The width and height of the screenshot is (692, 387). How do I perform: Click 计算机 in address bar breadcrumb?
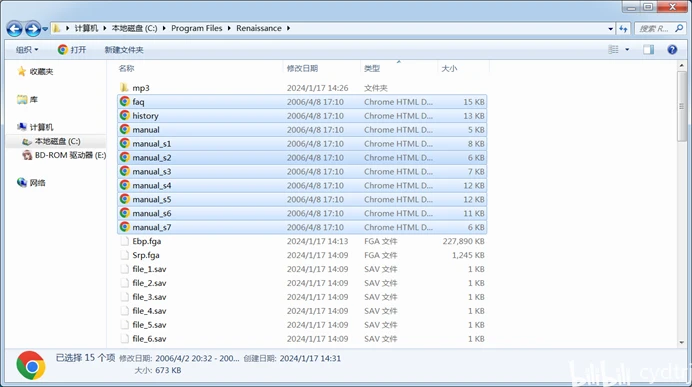tap(86, 28)
